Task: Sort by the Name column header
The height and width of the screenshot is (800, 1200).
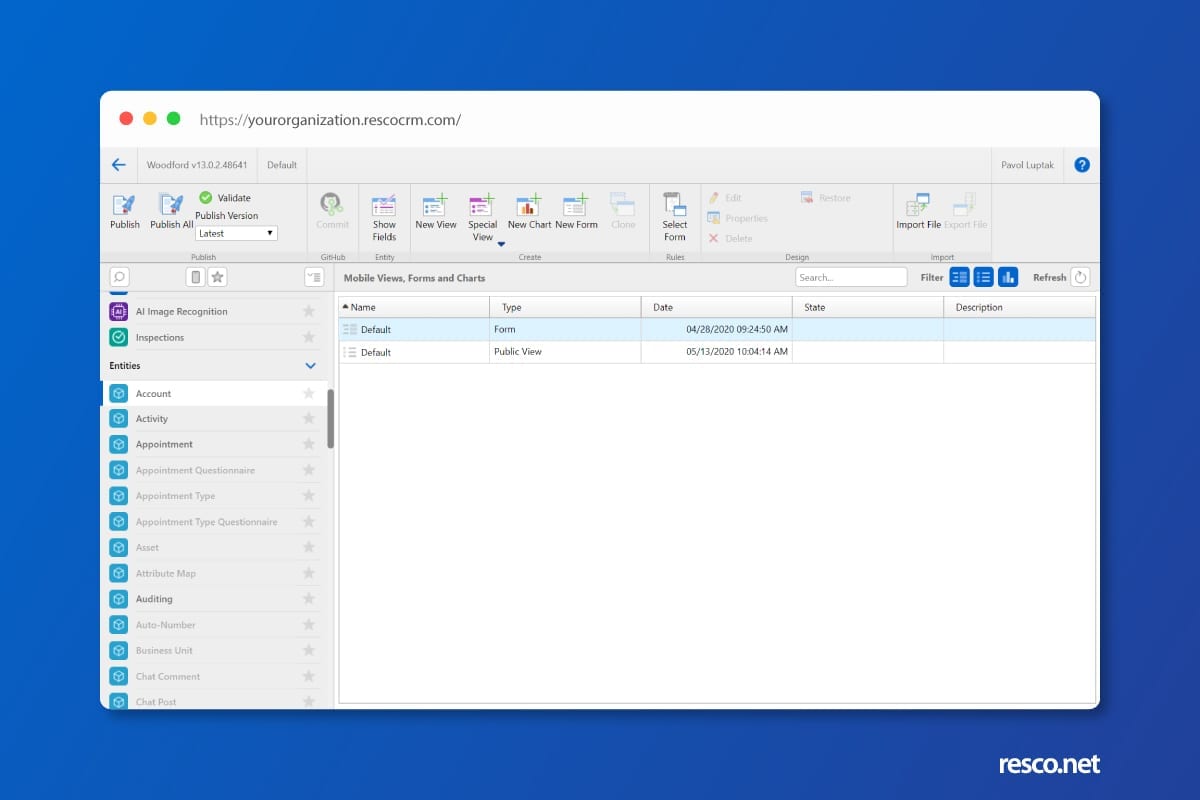Action: [414, 307]
